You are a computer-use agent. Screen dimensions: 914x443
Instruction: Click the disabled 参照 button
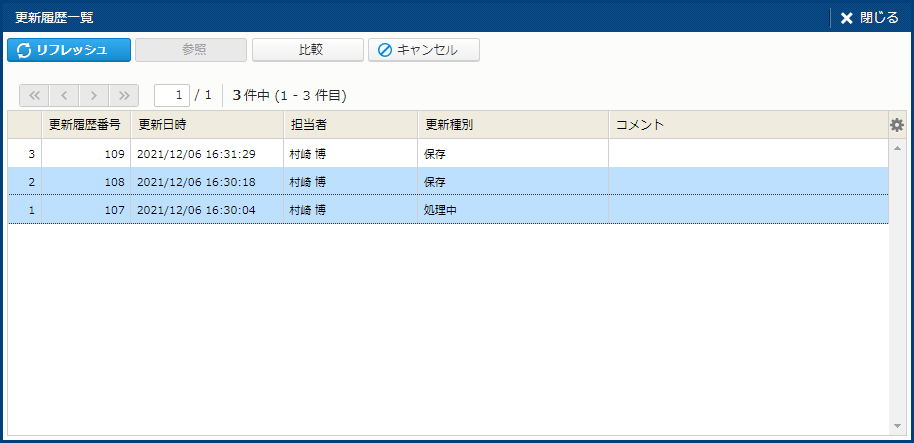pyautogui.click(x=190, y=50)
